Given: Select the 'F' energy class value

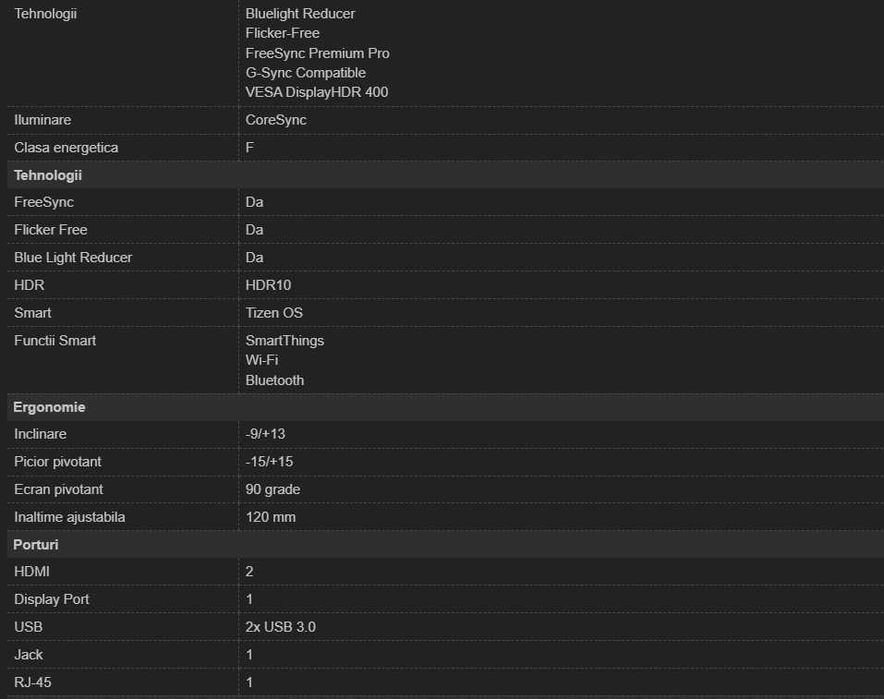Looking at the screenshot, I should tap(250, 147).
